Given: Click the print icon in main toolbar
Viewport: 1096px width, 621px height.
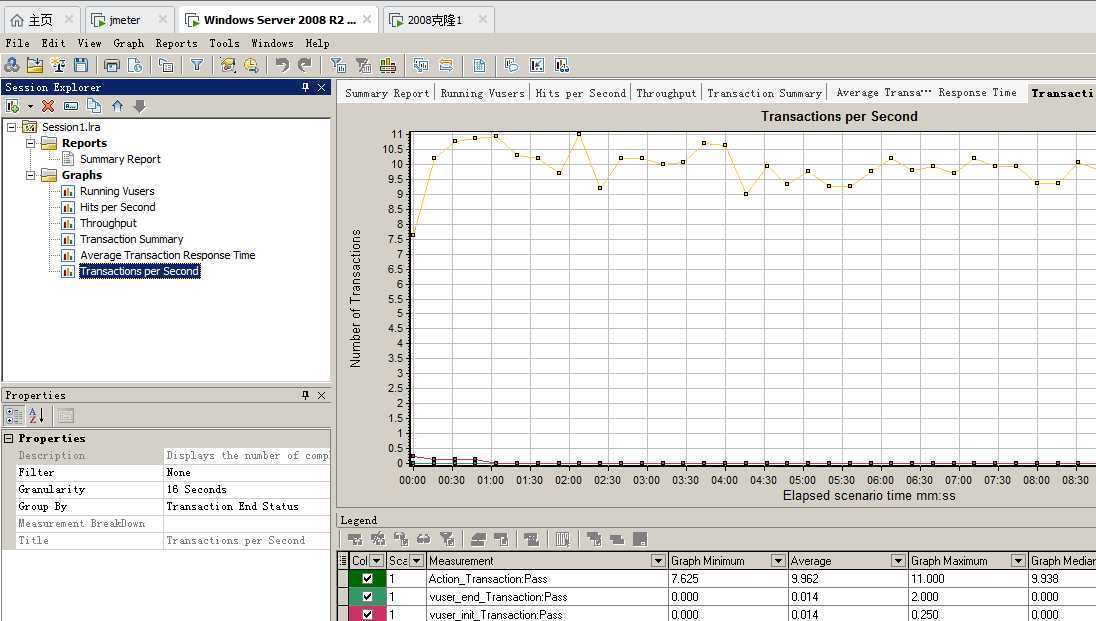Looking at the screenshot, I should tap(112, 65).
